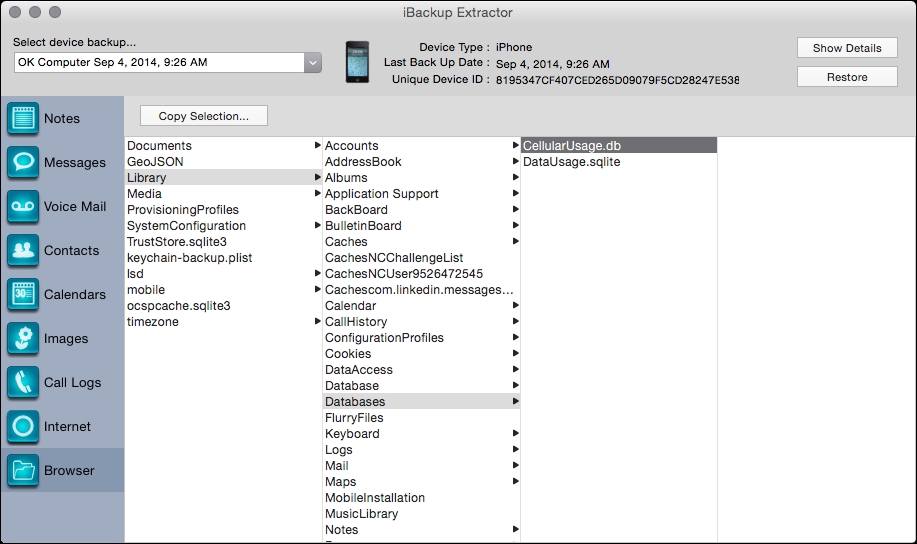This screenshot has width=917, height=544.
Task: Select the mobile folder
Action: coord(146,290)
